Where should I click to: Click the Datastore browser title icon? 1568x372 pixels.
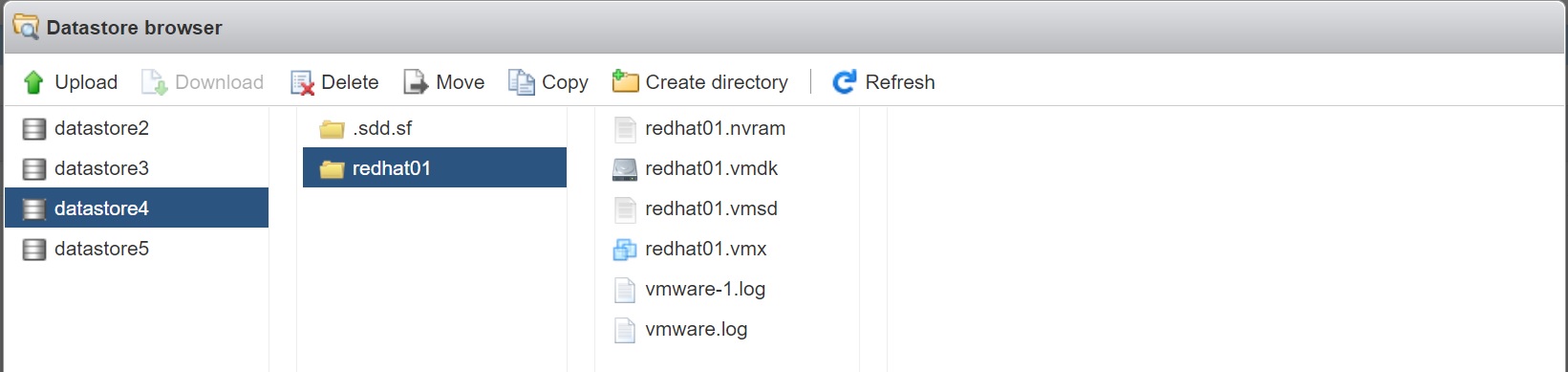click(x=26, y=27)
